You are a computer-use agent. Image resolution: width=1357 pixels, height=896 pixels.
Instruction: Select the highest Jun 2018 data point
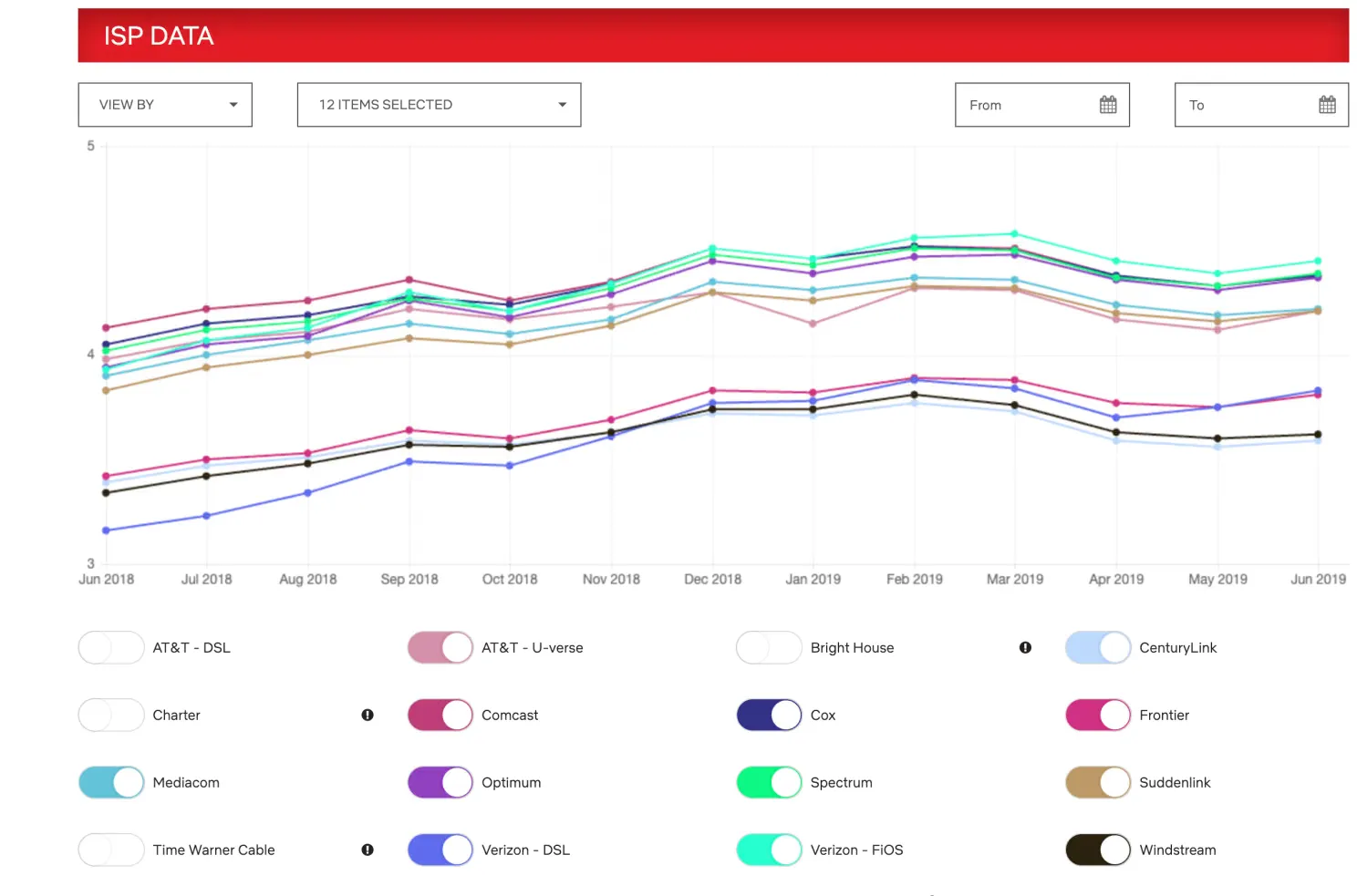106,328
